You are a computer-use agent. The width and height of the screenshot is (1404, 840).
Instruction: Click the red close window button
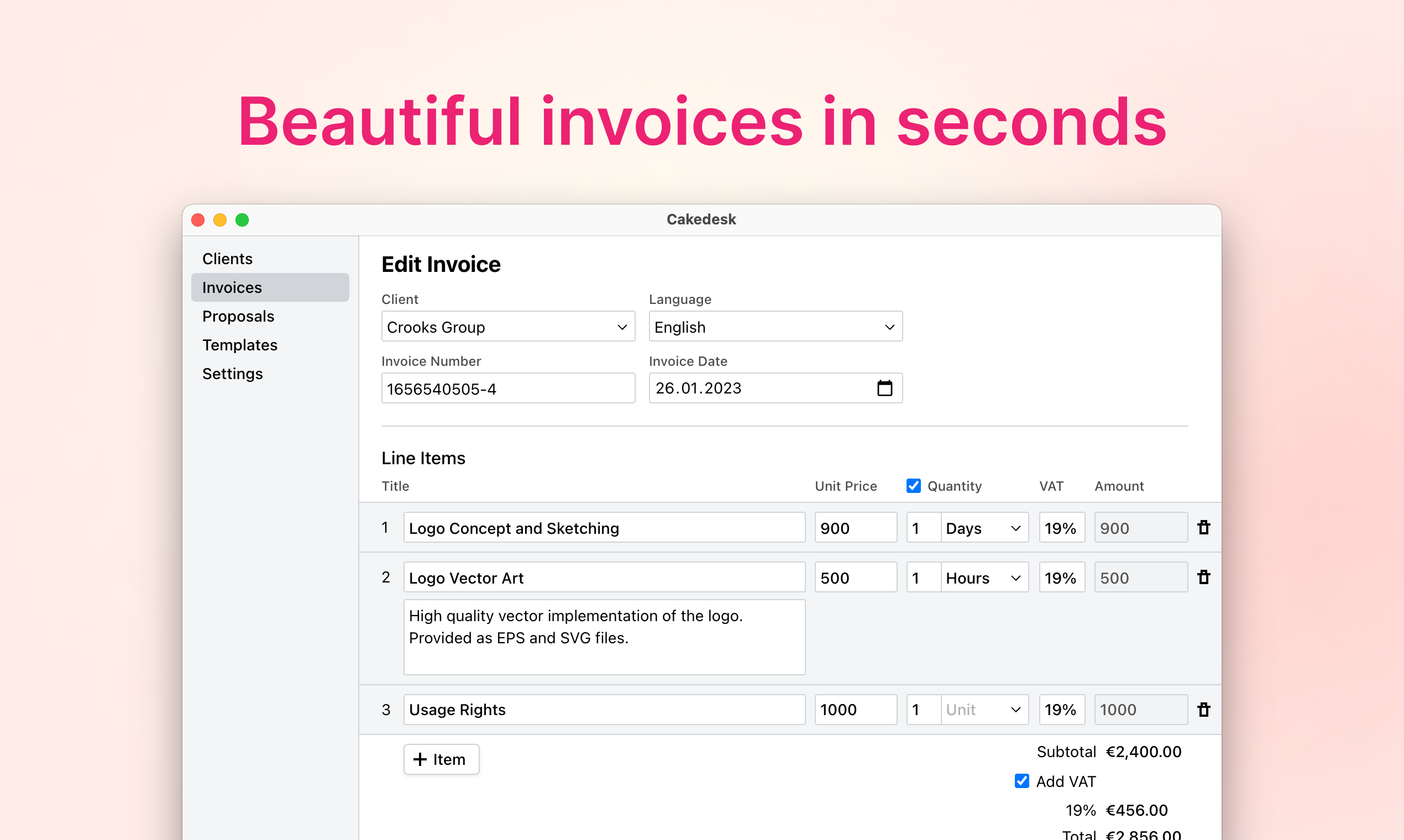click(x=198, y=219)
